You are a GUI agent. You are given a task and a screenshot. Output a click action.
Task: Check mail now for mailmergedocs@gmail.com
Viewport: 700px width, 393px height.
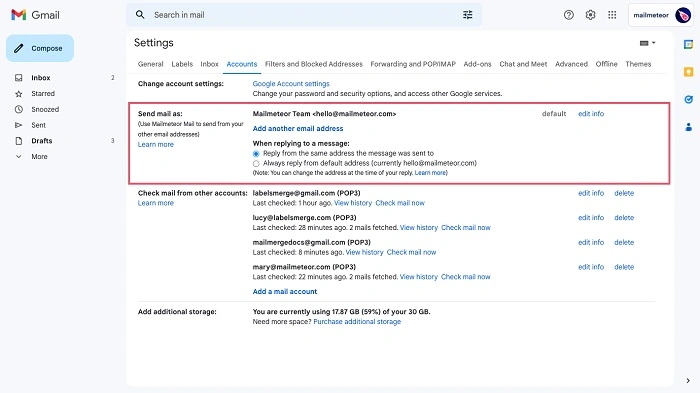point(411,252)
